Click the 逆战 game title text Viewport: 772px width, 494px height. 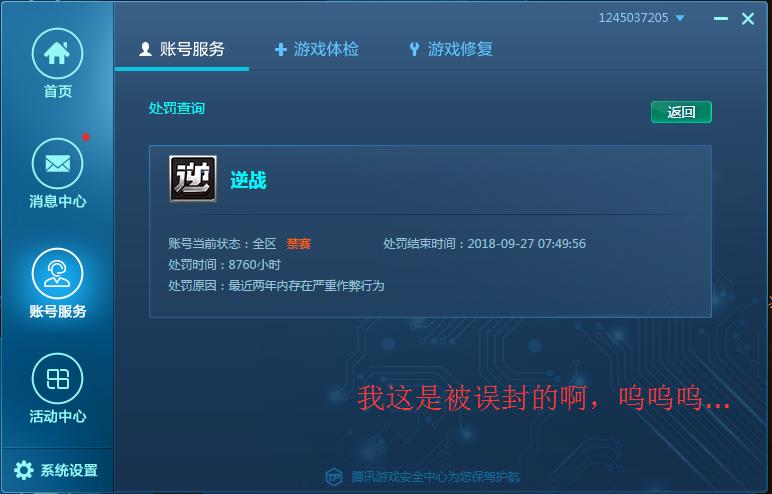click(249, 180)
